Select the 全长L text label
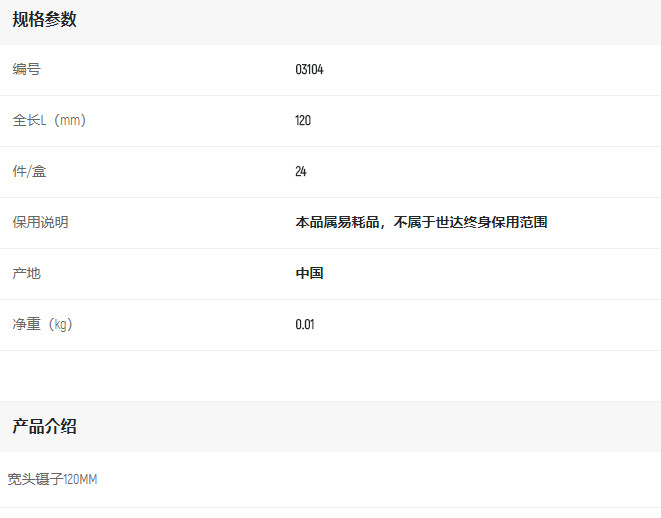The image size is (661, 518). pyautogui.click(x=29, y=121)
